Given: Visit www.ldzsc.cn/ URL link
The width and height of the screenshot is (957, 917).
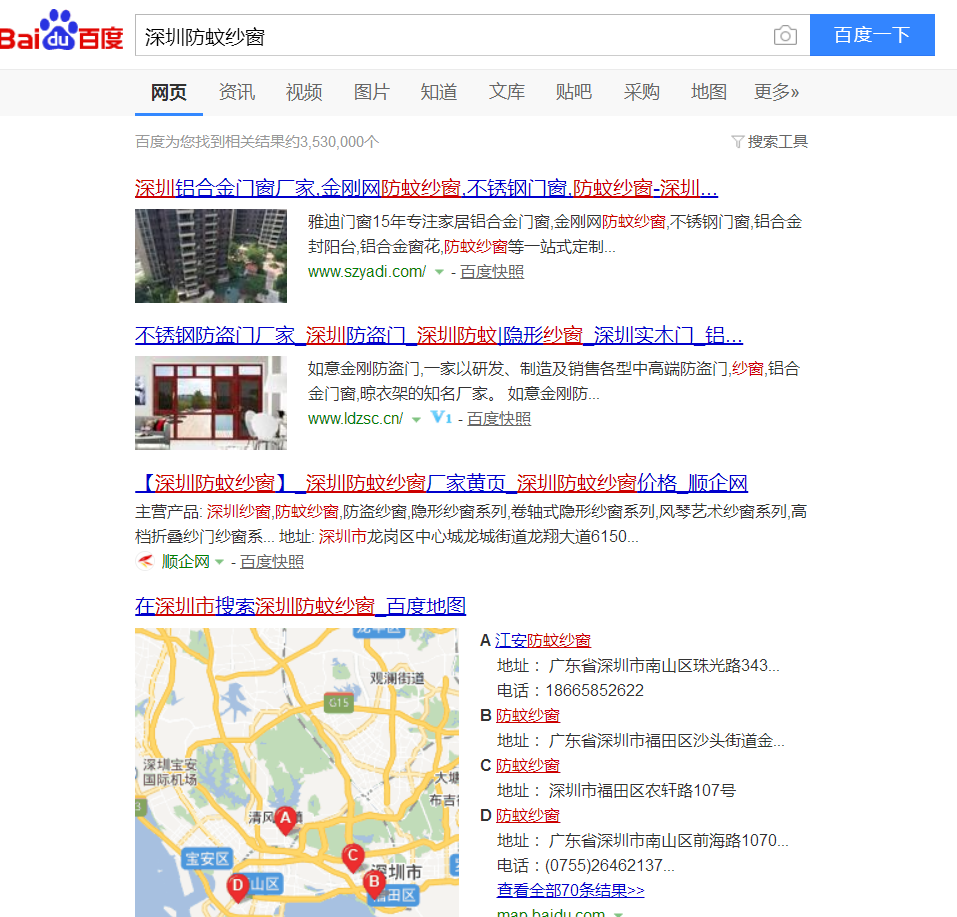Looking at the screenshot, I should pos(355,419).
